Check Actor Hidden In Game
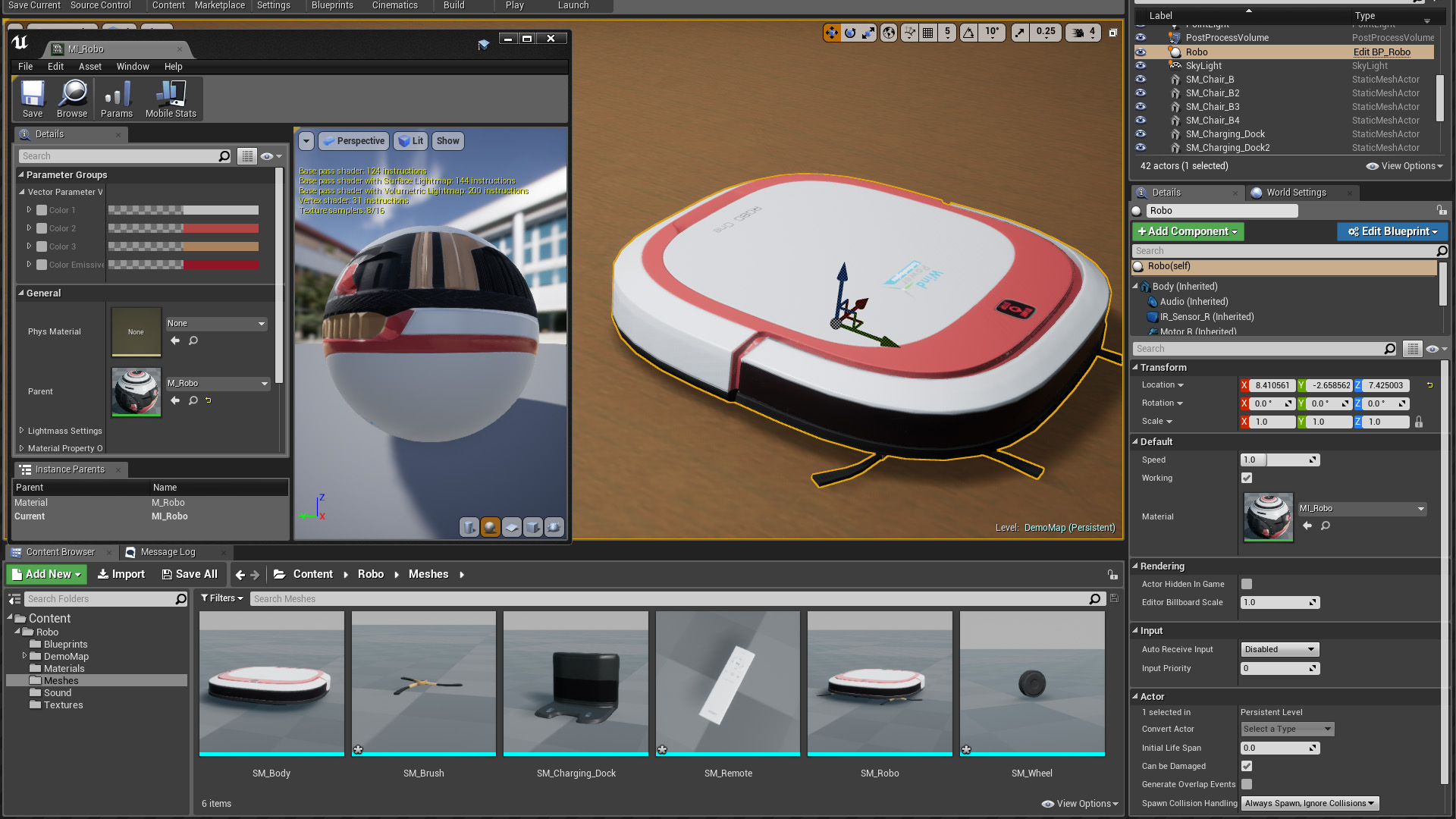 (x=1247, y=584)
